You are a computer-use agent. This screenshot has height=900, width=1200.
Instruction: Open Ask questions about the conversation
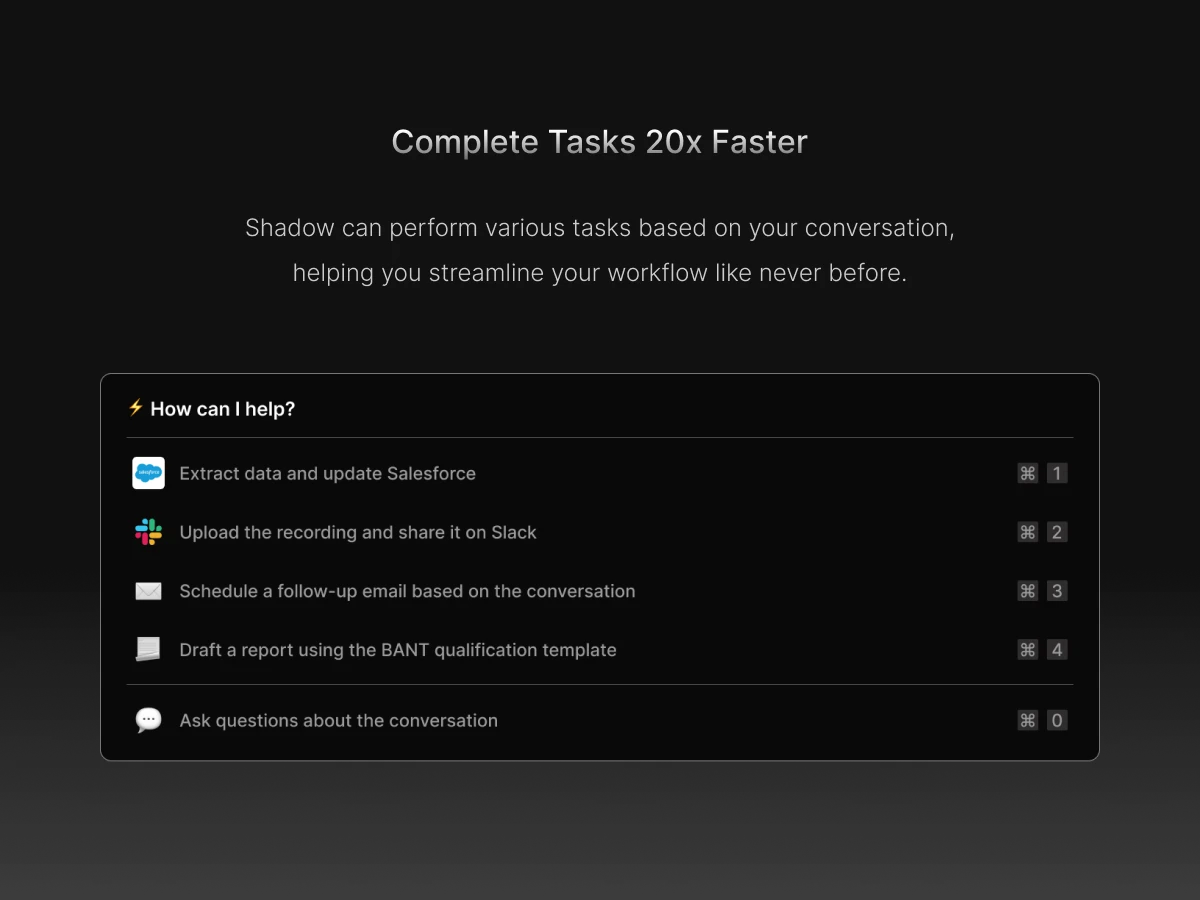click(x=600, y=720)
